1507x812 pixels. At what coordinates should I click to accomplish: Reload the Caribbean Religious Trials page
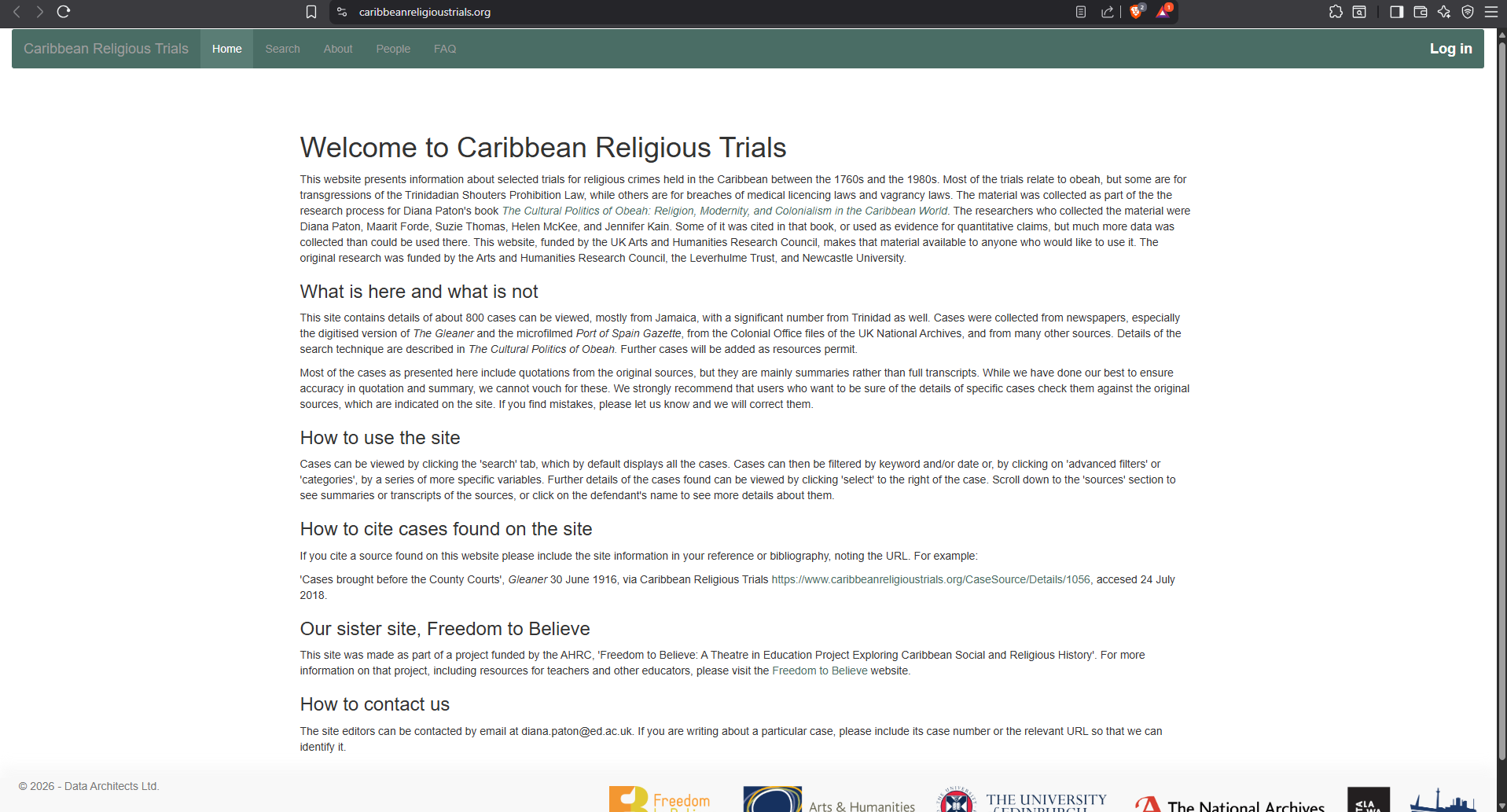(x=63, y=12)
